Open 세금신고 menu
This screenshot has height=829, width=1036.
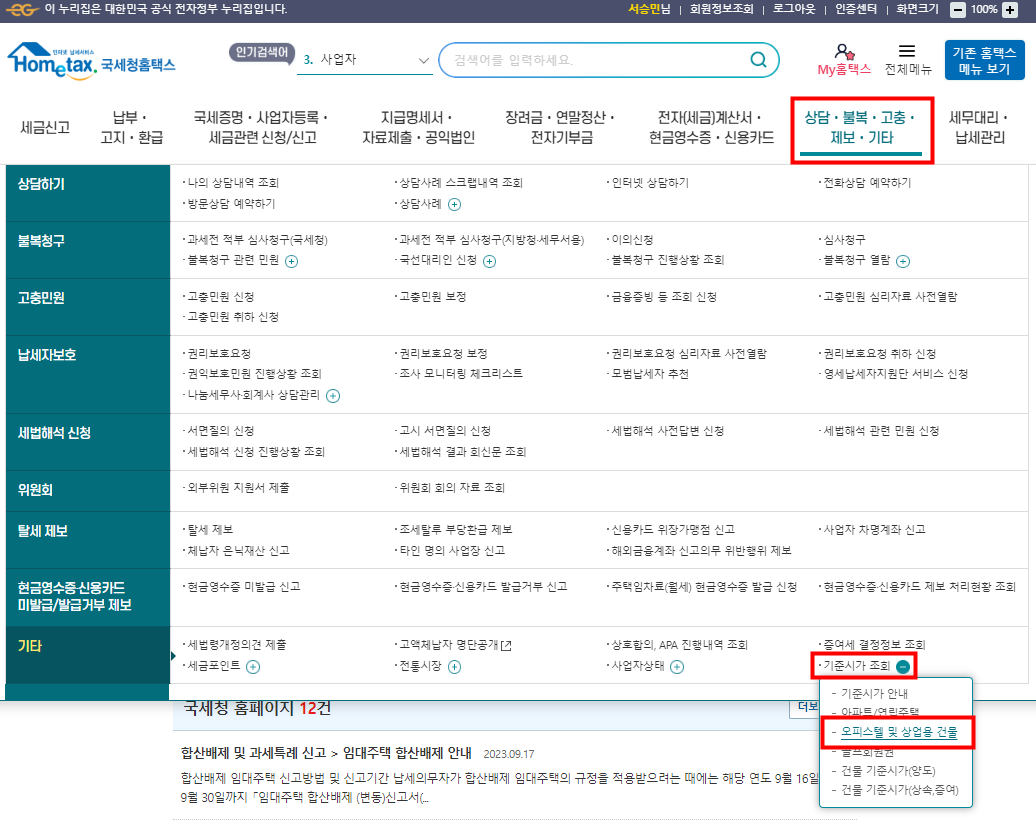pos(45,127)
